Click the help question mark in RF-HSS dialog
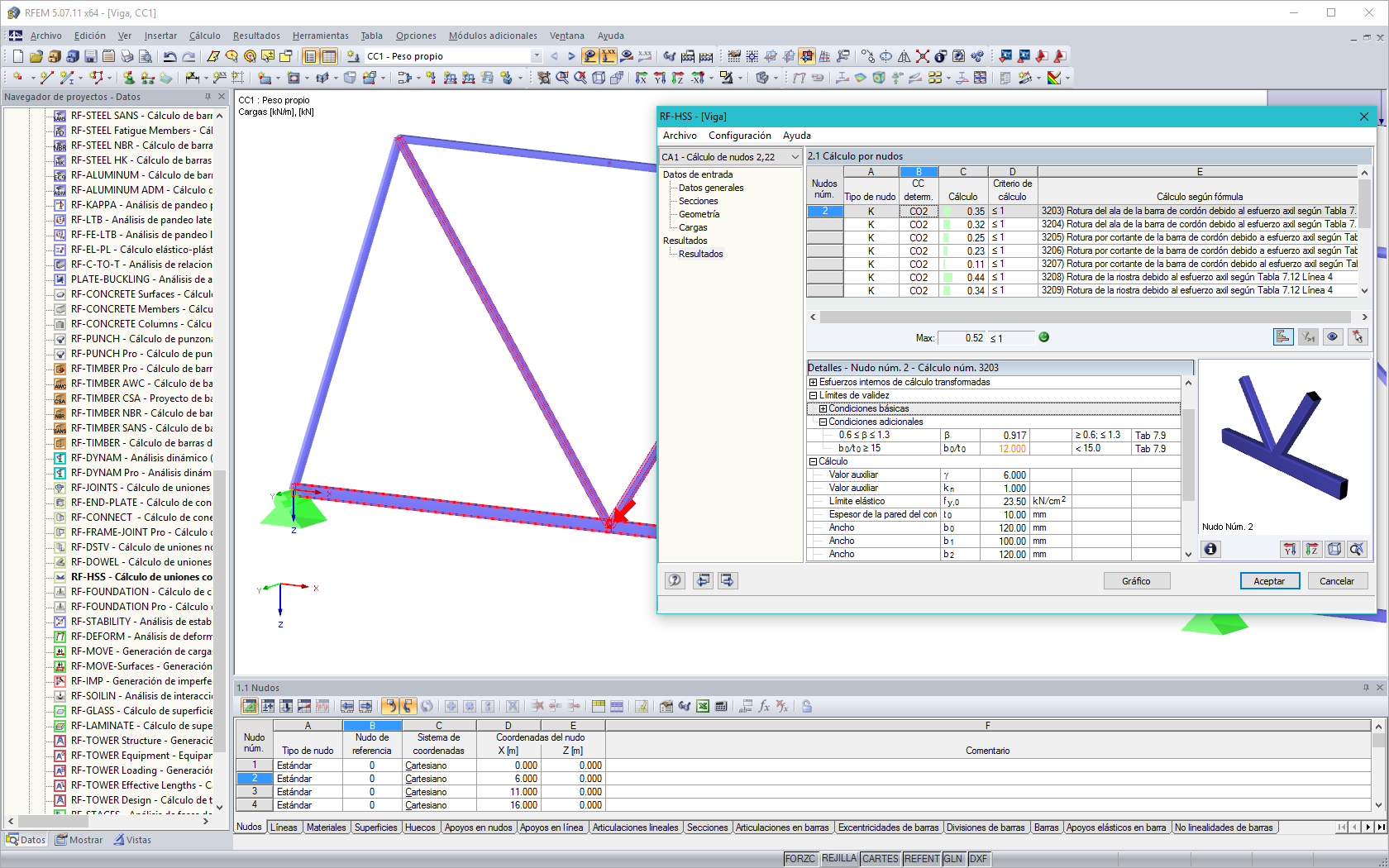Screen dimensions: 1389x868 point(675,580)
